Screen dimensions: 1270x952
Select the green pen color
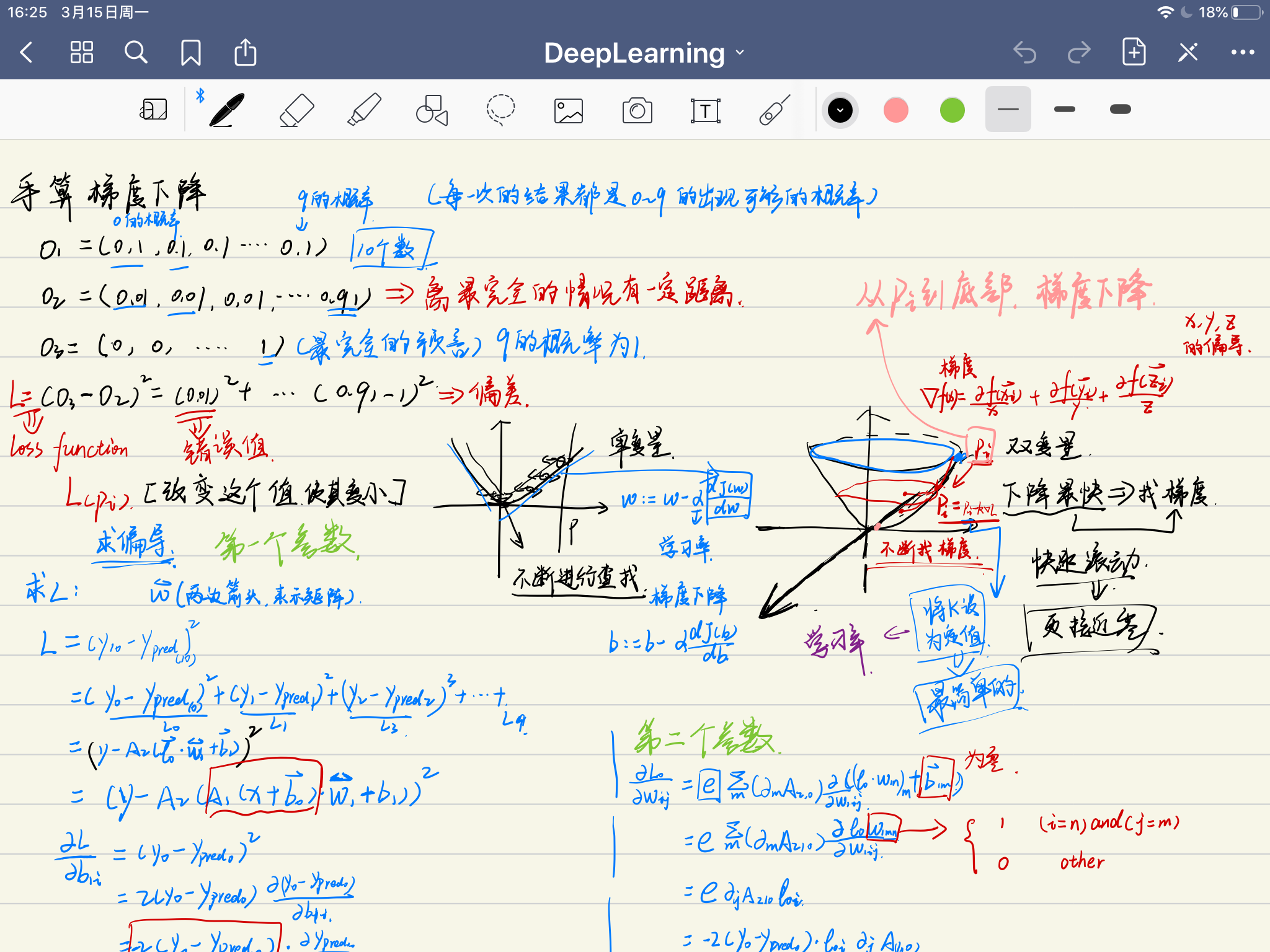[x=952, y=110]
